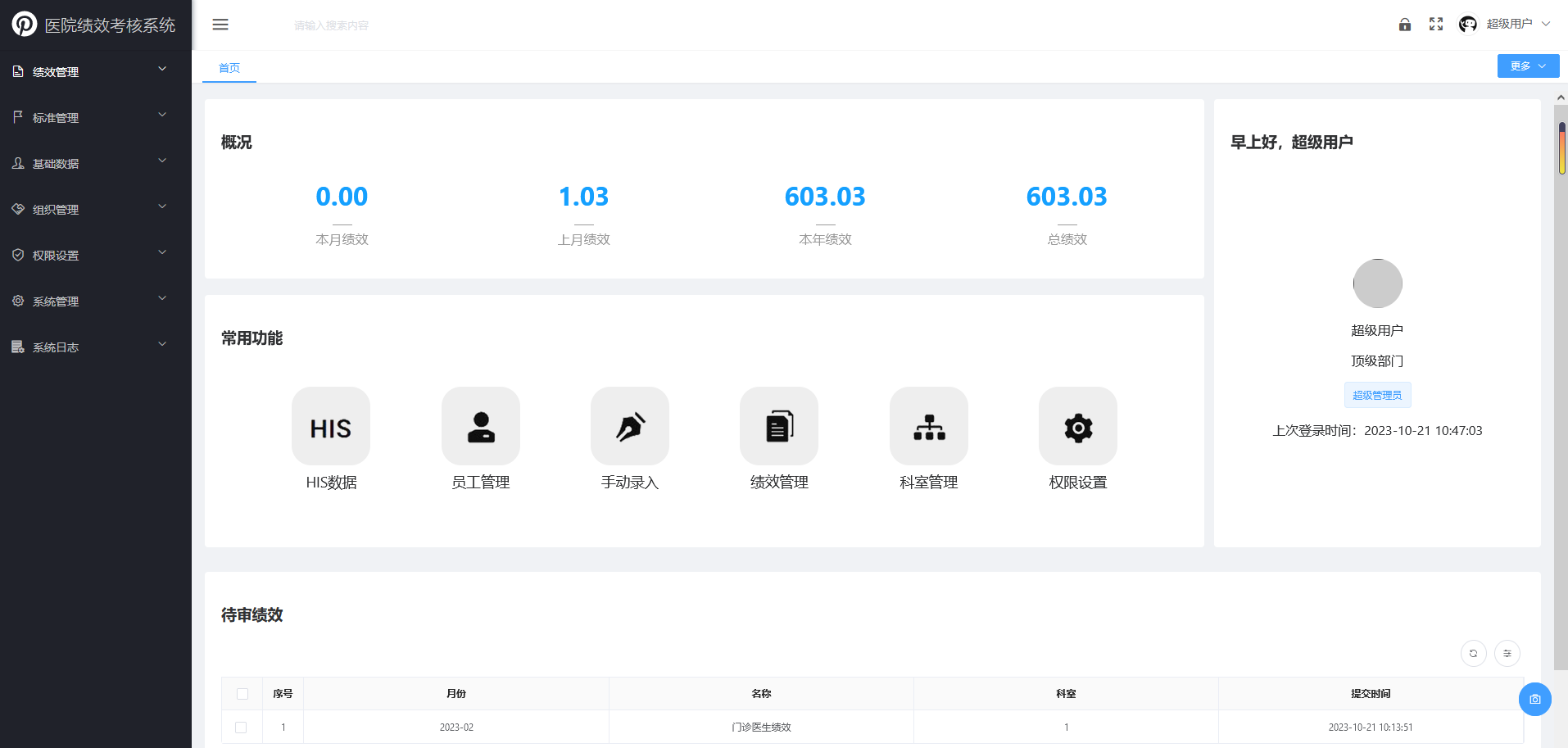
Task: Open the 超级用户 account dropdown arrow
Action: (1546, 24)
